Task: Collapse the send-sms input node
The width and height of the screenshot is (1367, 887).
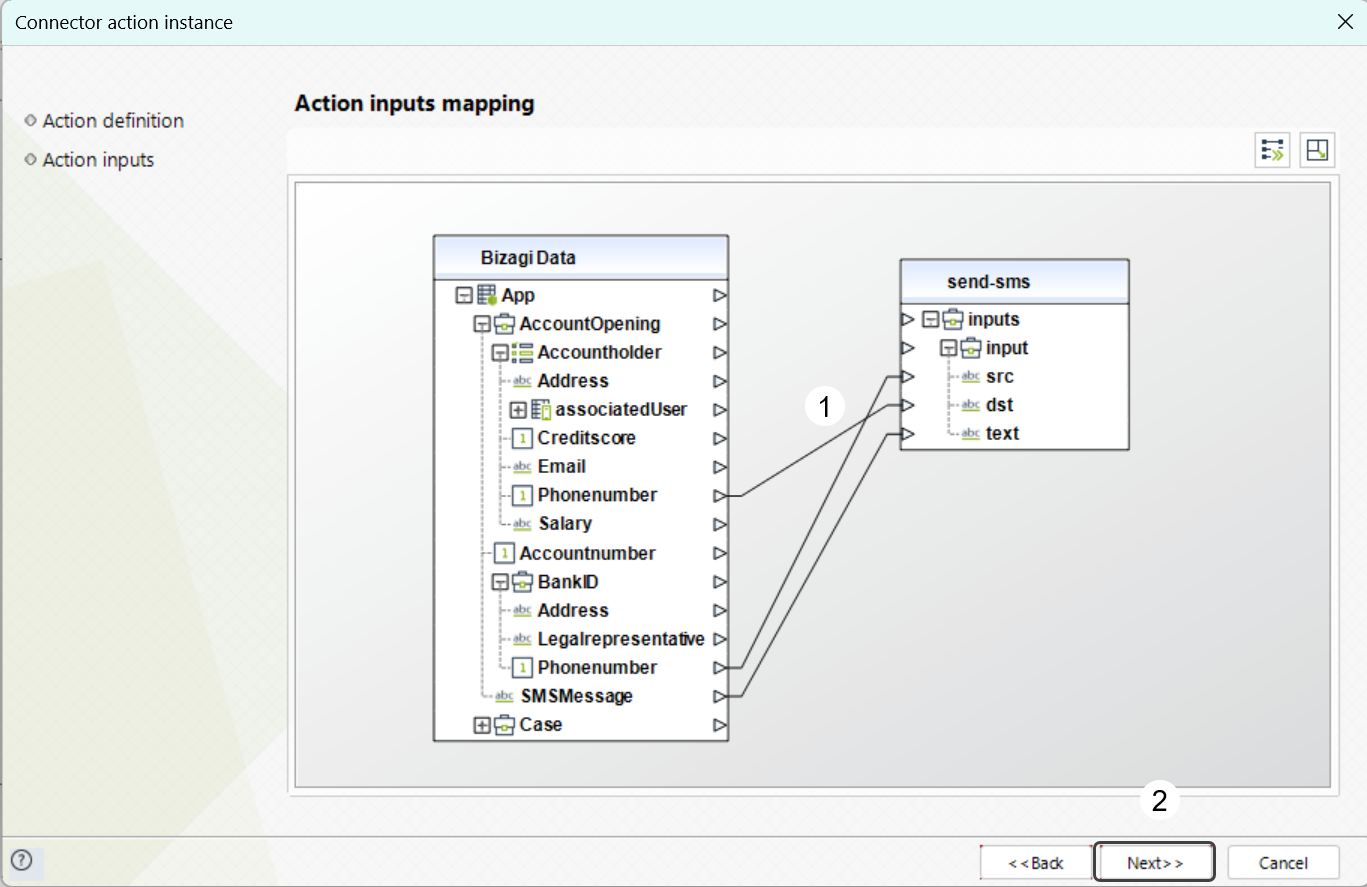Action: [x=948, y=348]
